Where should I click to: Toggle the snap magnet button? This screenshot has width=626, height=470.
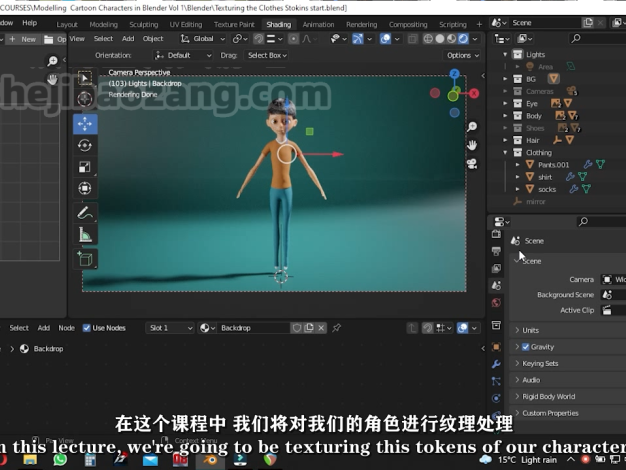pos(259,39)
